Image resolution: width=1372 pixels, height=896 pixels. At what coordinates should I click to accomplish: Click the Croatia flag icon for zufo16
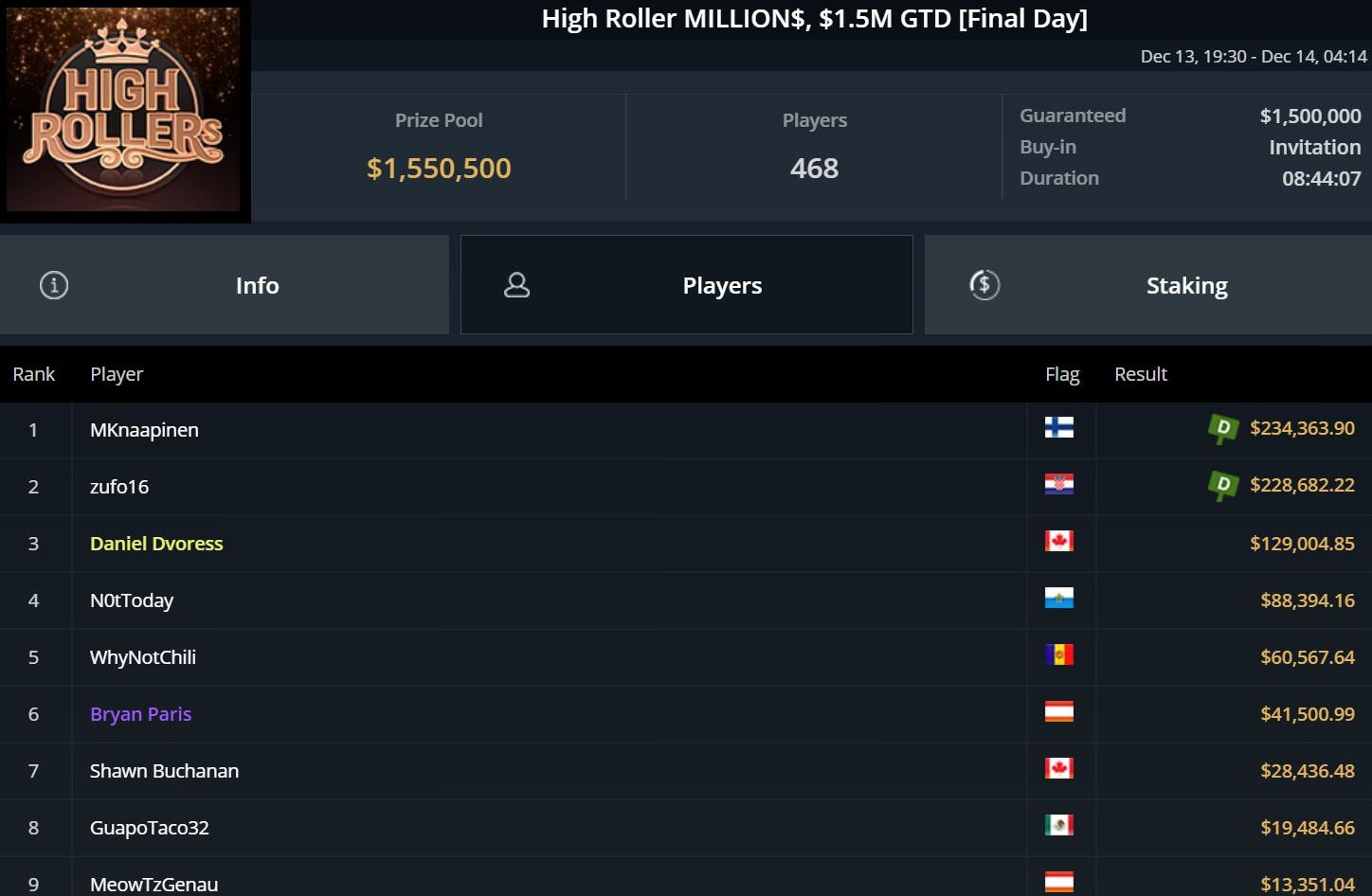pos(1058,485)
